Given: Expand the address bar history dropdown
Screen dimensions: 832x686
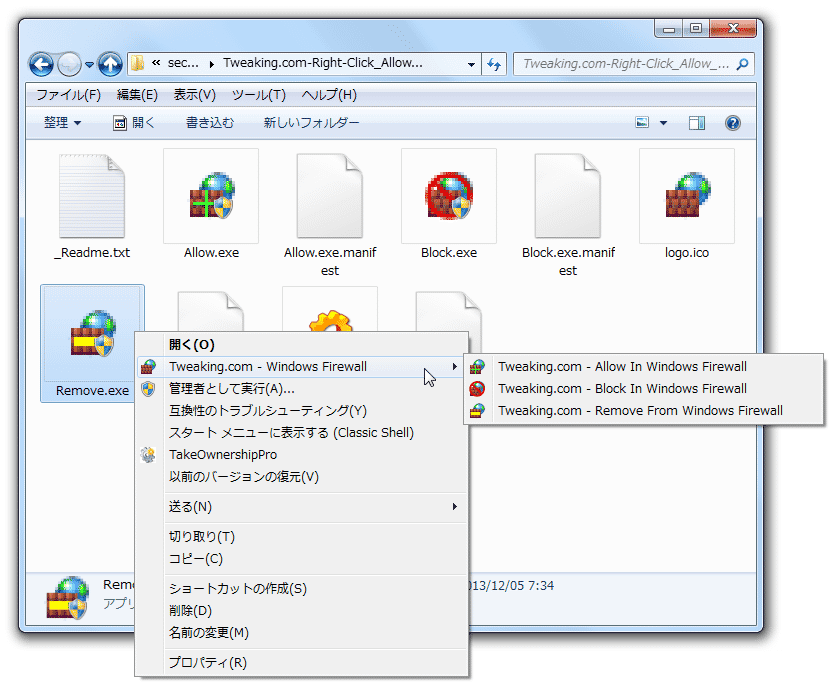Looking at the screenshot, I should pyautogui.click(x=471, y=64).
